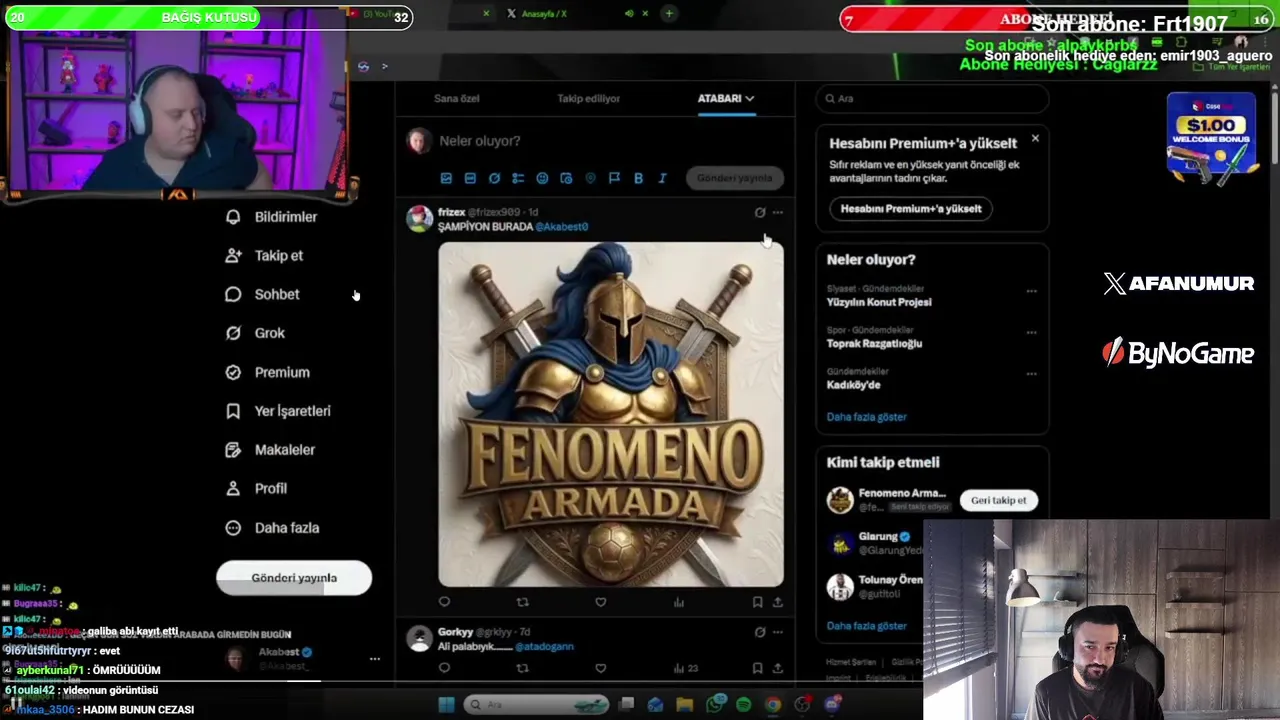Click the Ara search field
This screenshot has width=1280, height=720.
click(933, 99)
